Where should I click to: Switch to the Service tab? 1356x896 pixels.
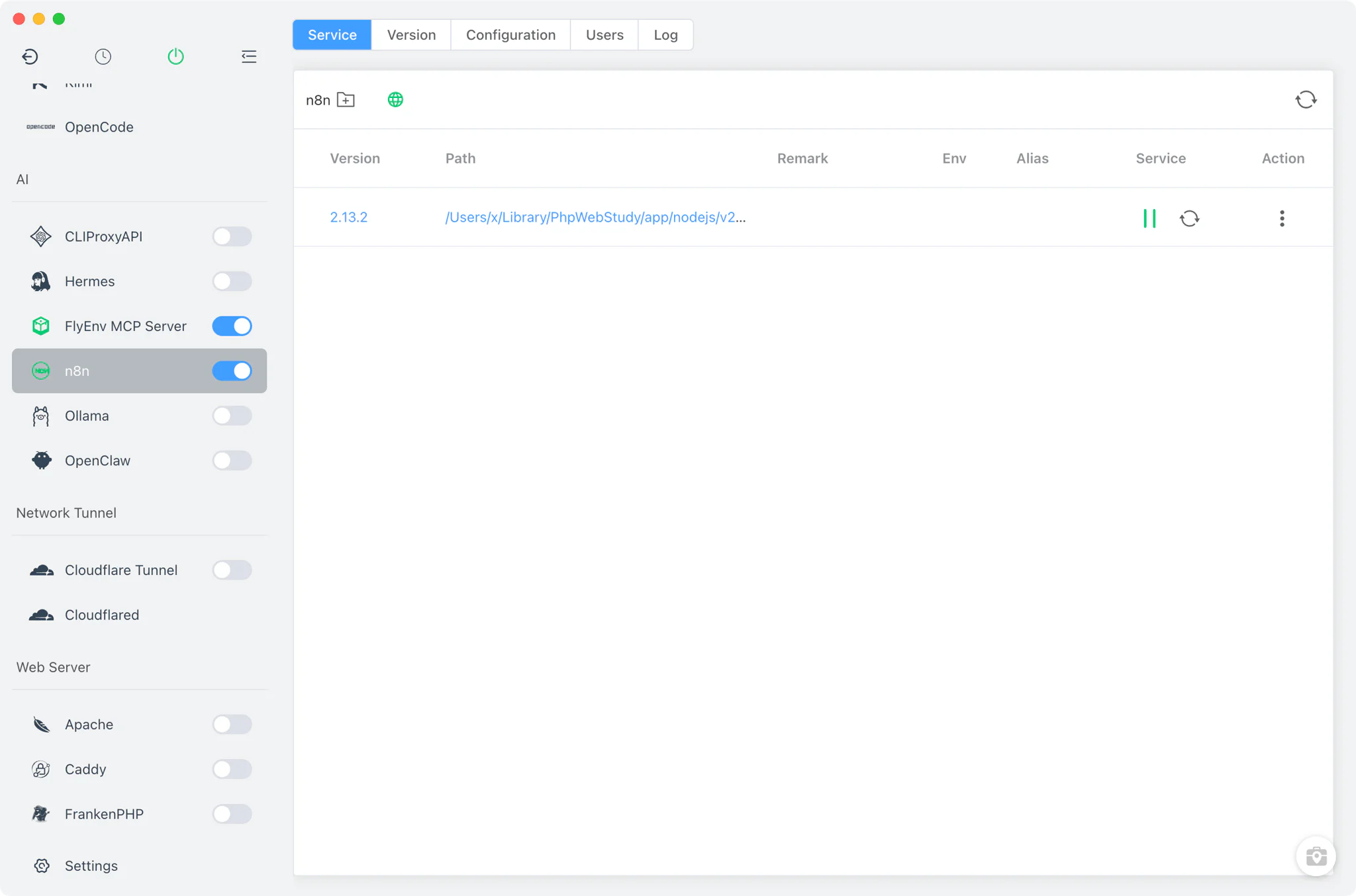(332, 35)
